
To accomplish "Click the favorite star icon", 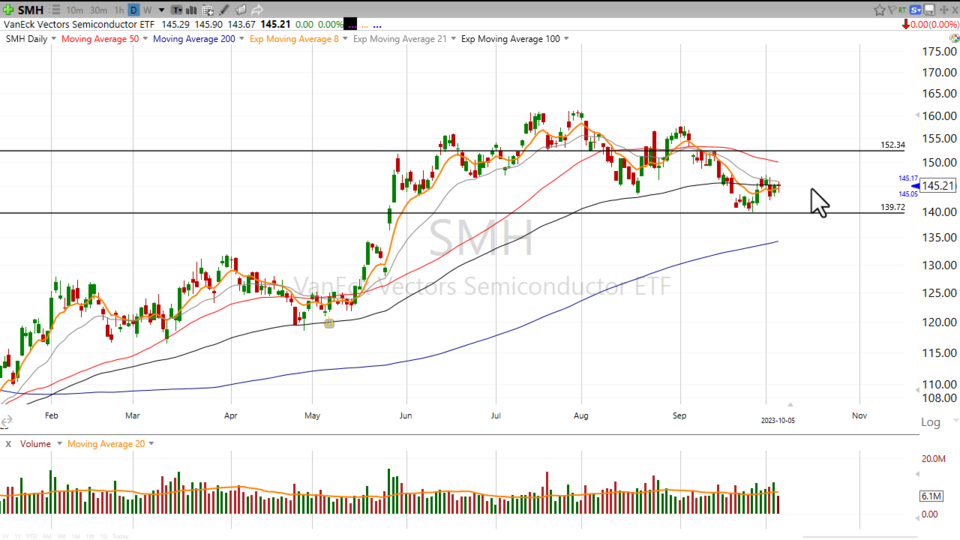I will [x=880, y=10].
